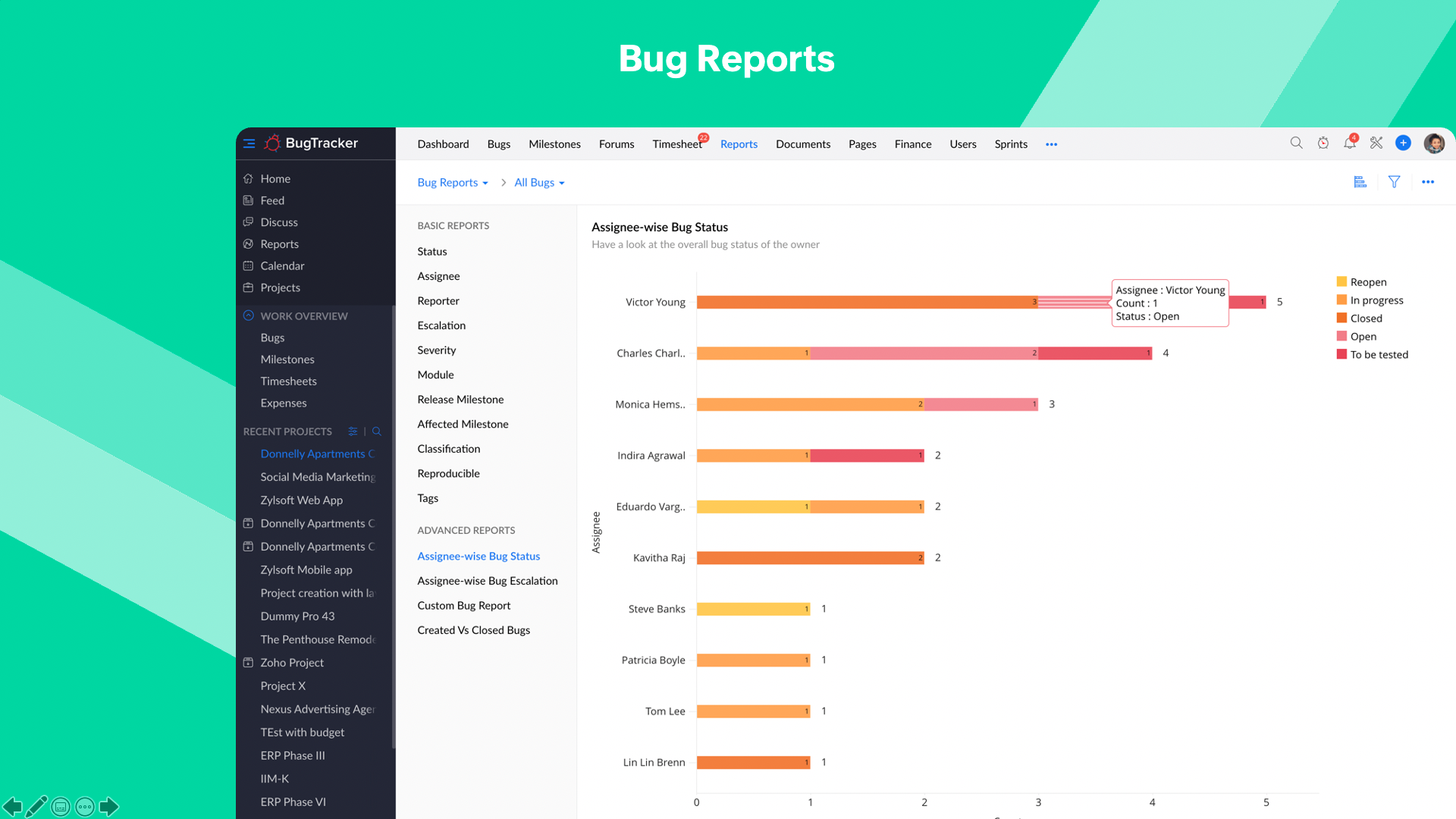Open global search from the top bar
The width and height of the screenshot is (1456, 819).
pos(1297,143)
